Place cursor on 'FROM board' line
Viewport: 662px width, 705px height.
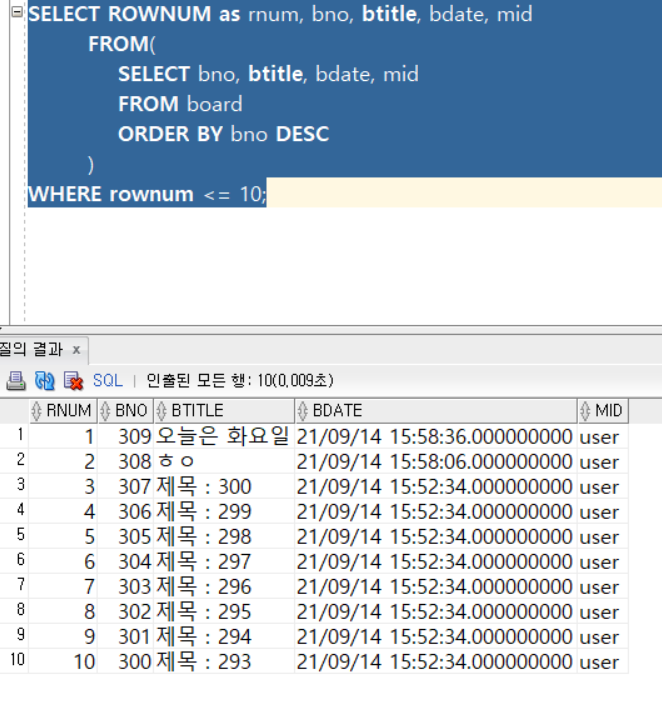click(x=180, y=104)
